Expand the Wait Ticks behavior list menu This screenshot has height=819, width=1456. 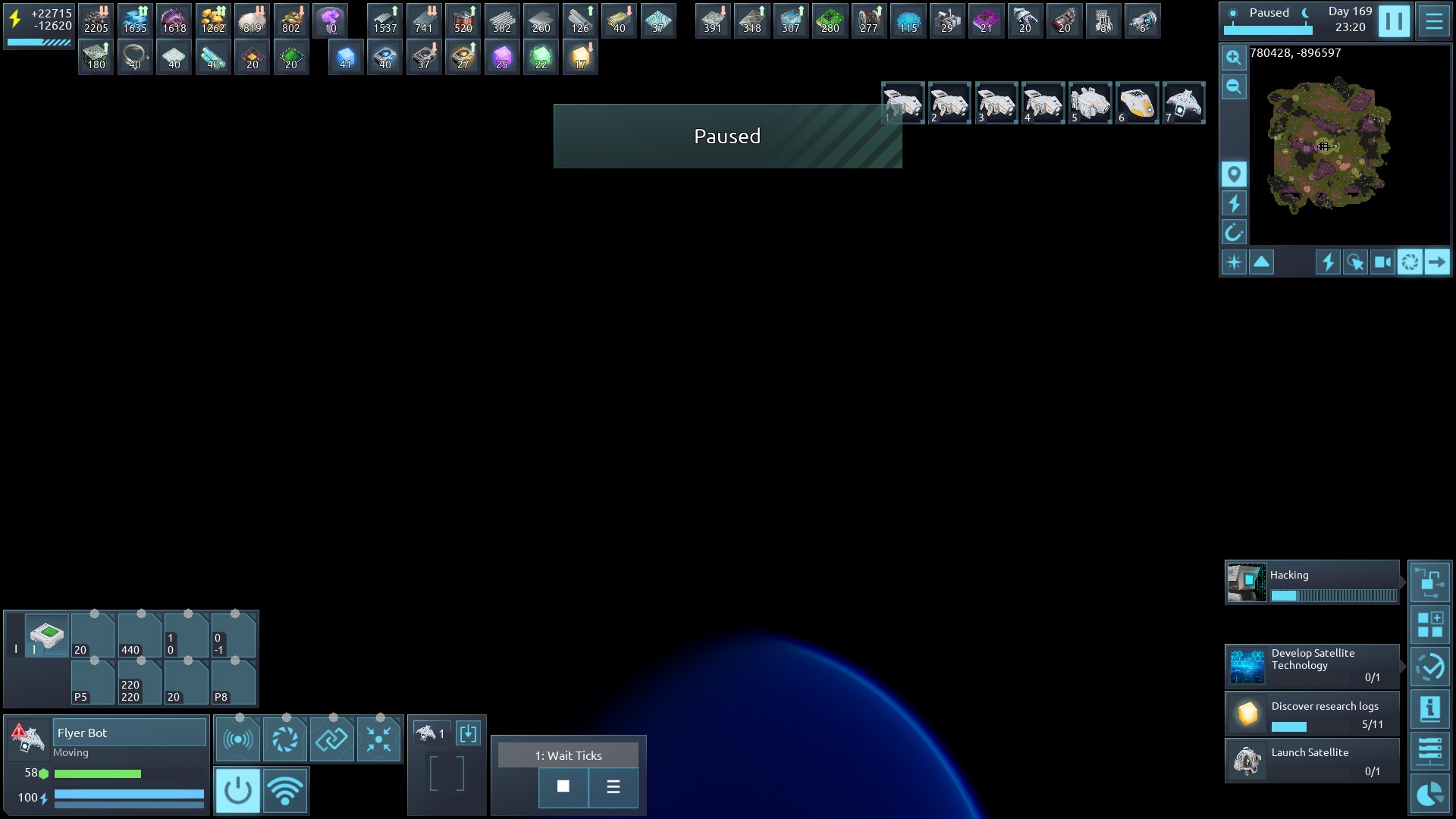(613, 786)
